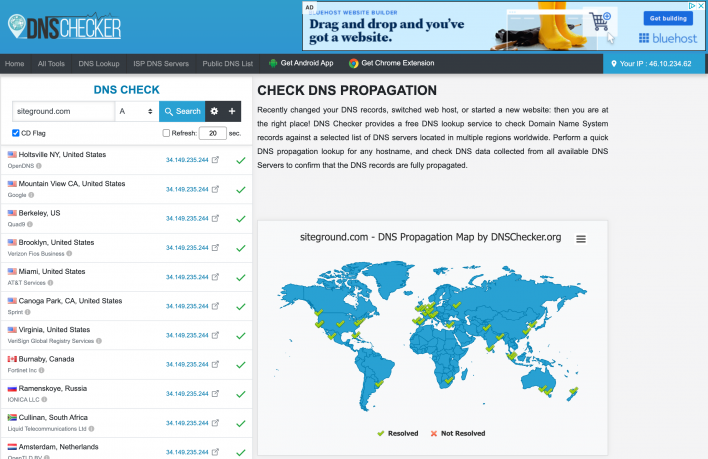Open DNS check settings gear icon
This screenshot has height=459, width=708.
(x=214, y=111)
